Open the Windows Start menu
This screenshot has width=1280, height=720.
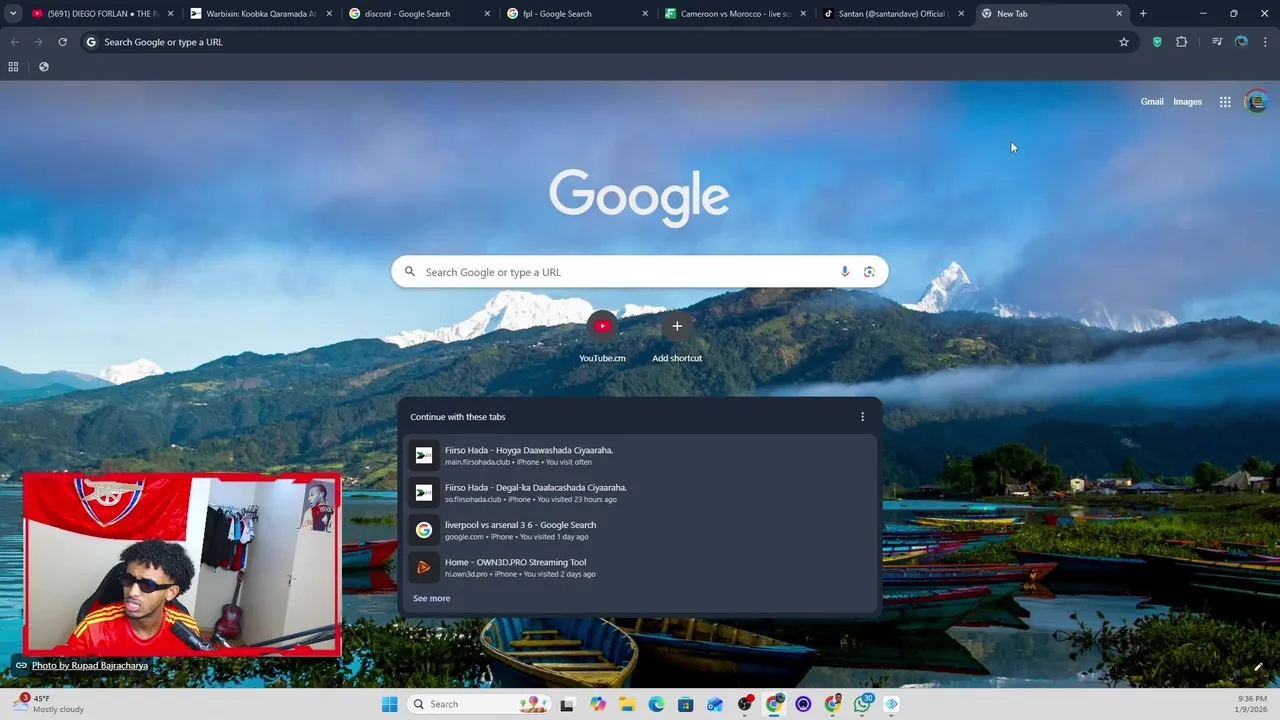389,704
